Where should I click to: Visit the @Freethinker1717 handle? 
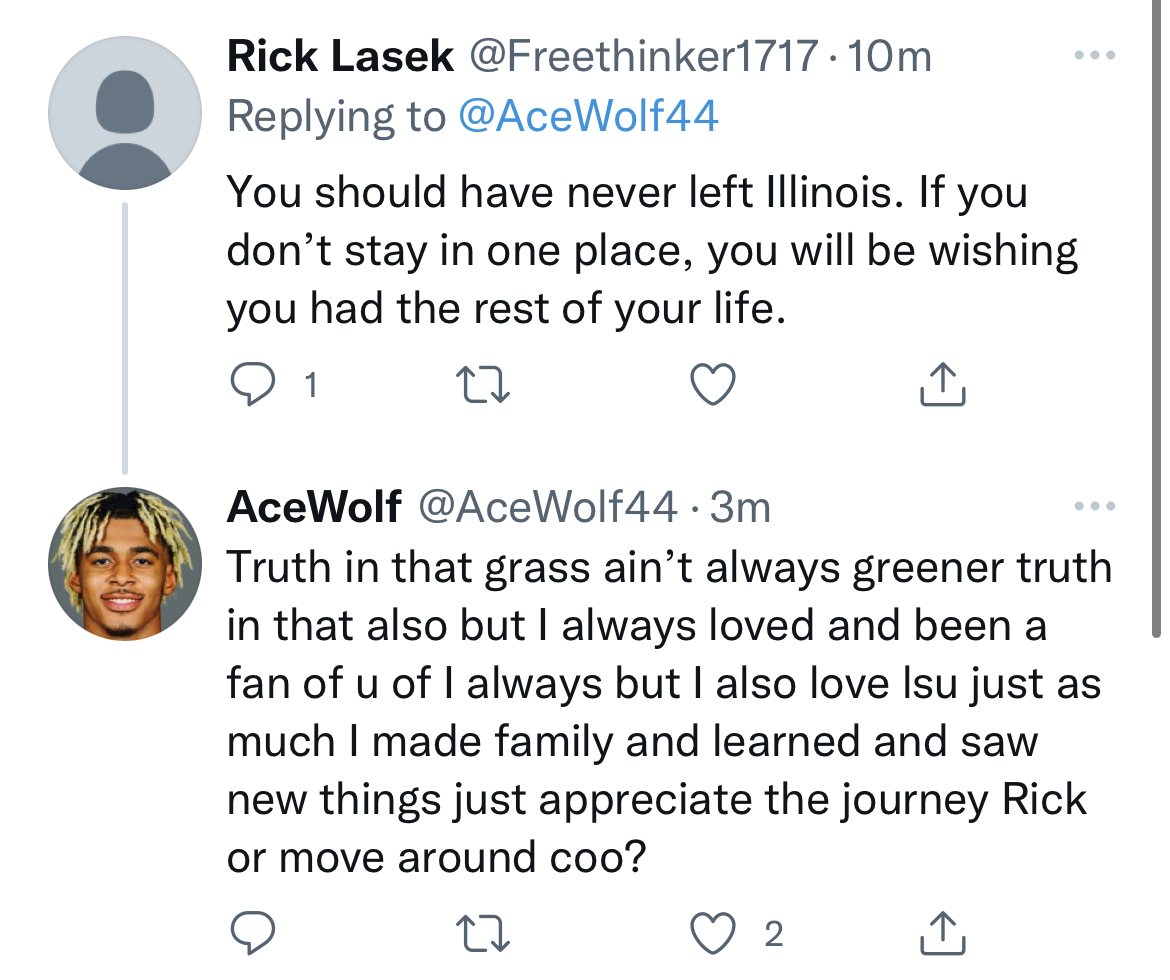coord(643,57)
